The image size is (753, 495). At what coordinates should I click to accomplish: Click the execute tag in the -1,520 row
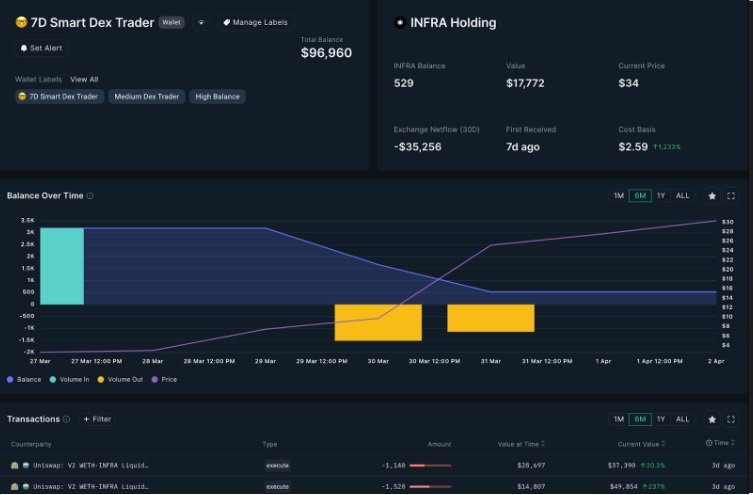(x=278, y=486)
